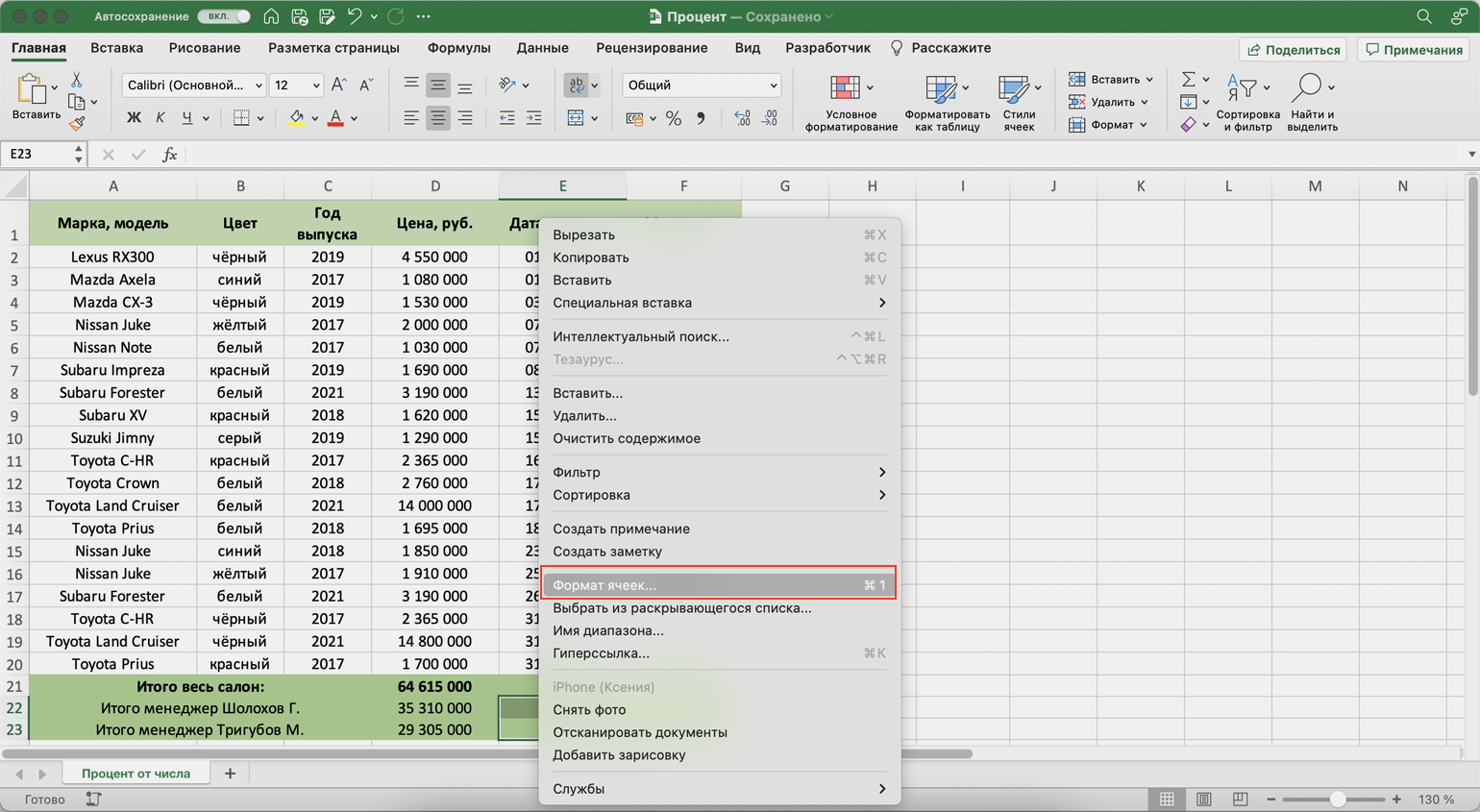
Task: Toggle the Автосохранение switch
Action: (x=224, y=16)
